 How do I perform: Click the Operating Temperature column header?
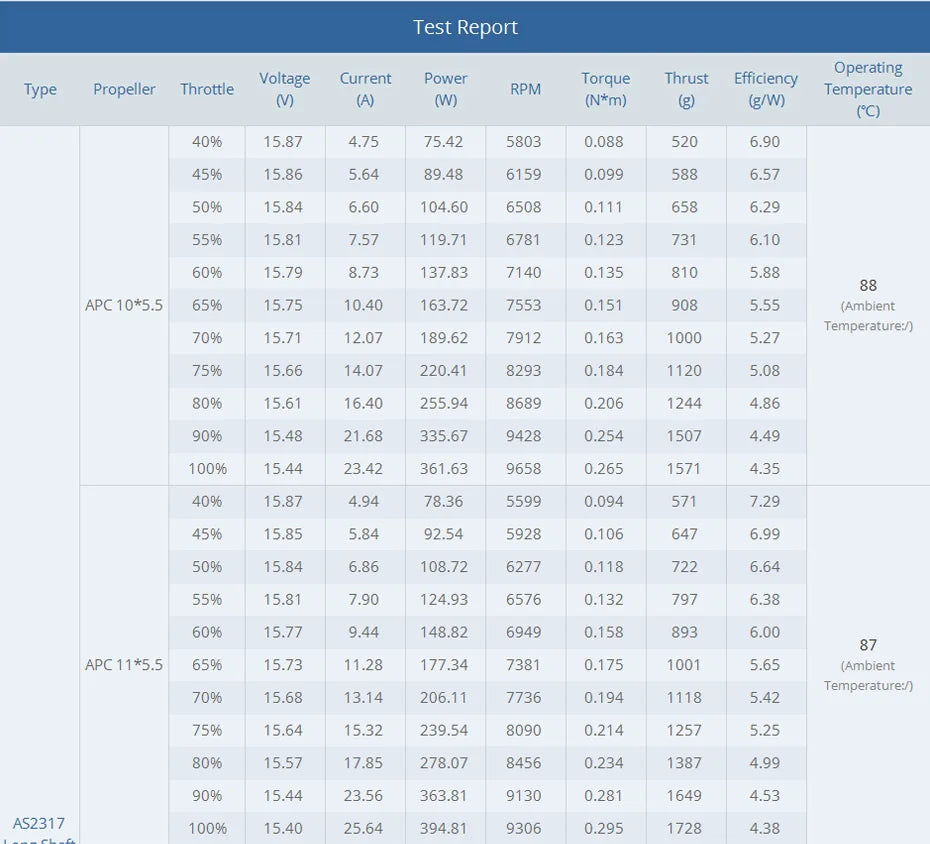tap(867, 89)
